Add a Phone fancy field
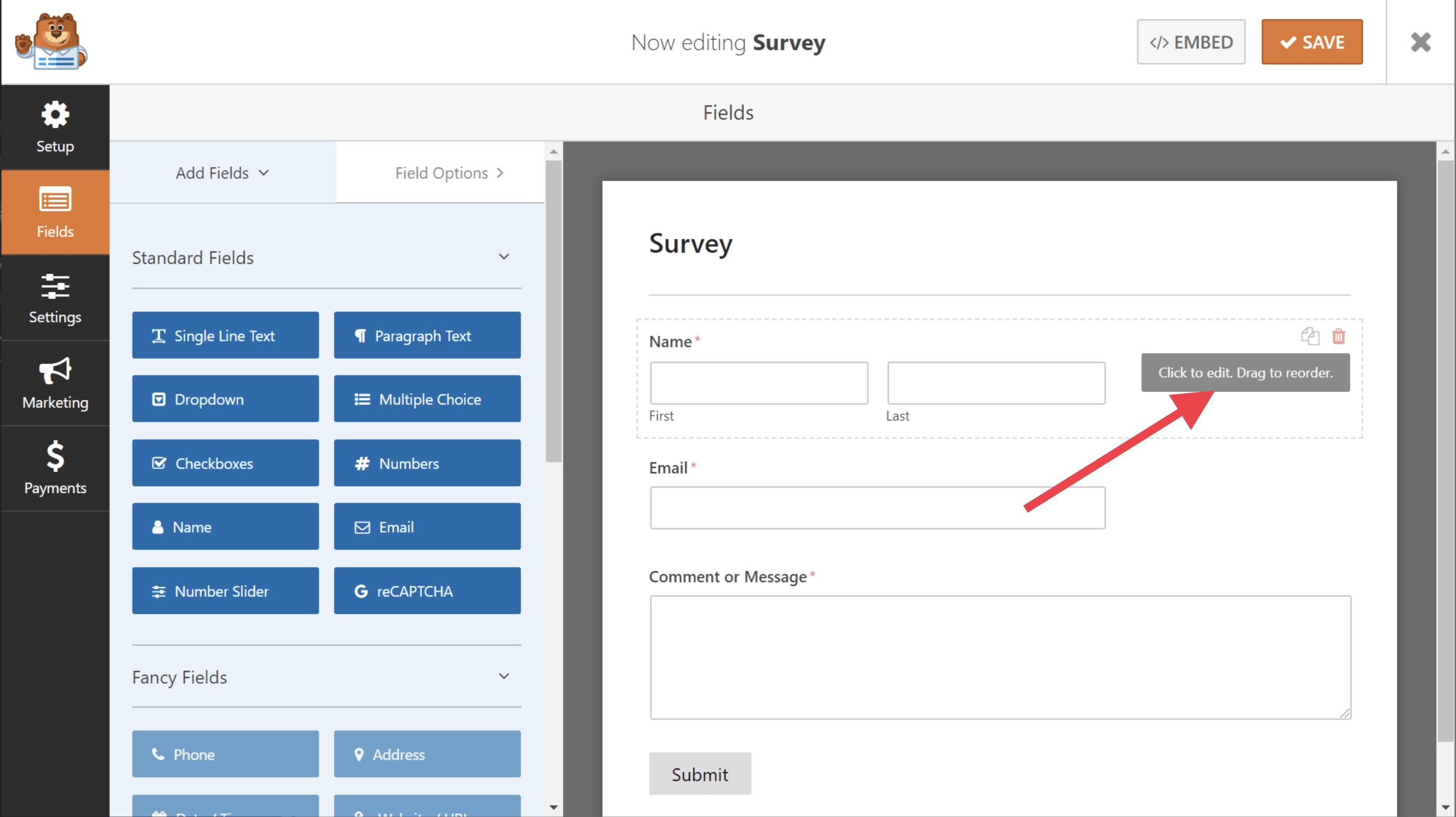 225,754
